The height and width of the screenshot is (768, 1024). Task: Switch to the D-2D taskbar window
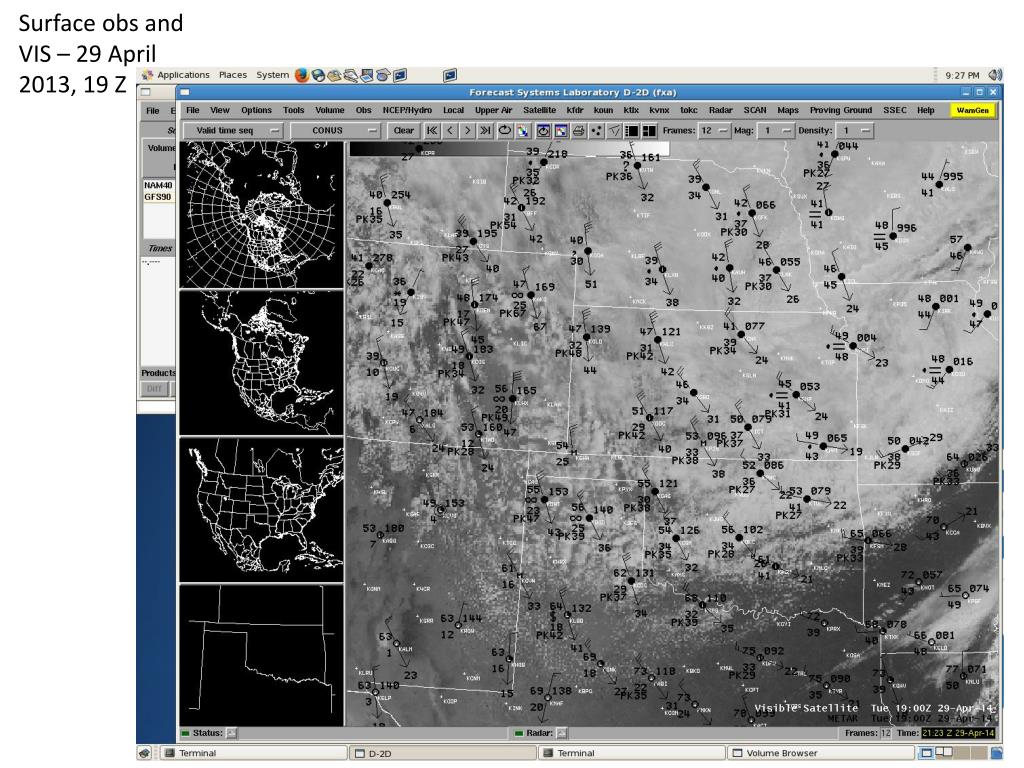(443, 753)
